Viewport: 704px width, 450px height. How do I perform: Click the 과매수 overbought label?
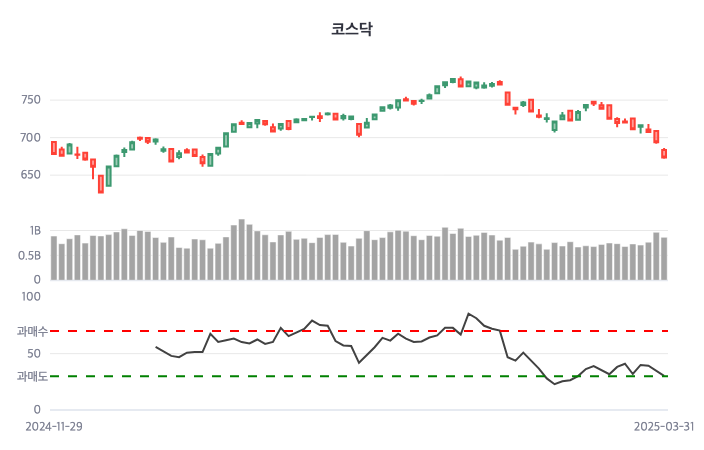pos(32,331)
